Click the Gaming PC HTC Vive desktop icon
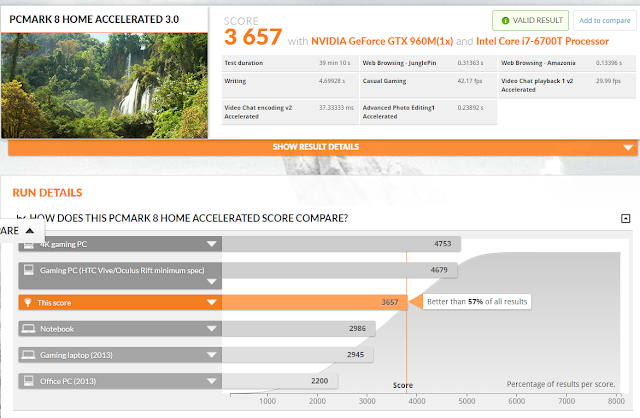The height and width of the screenshot is (418, 640). pyautogui.click(x=29, y=270)
